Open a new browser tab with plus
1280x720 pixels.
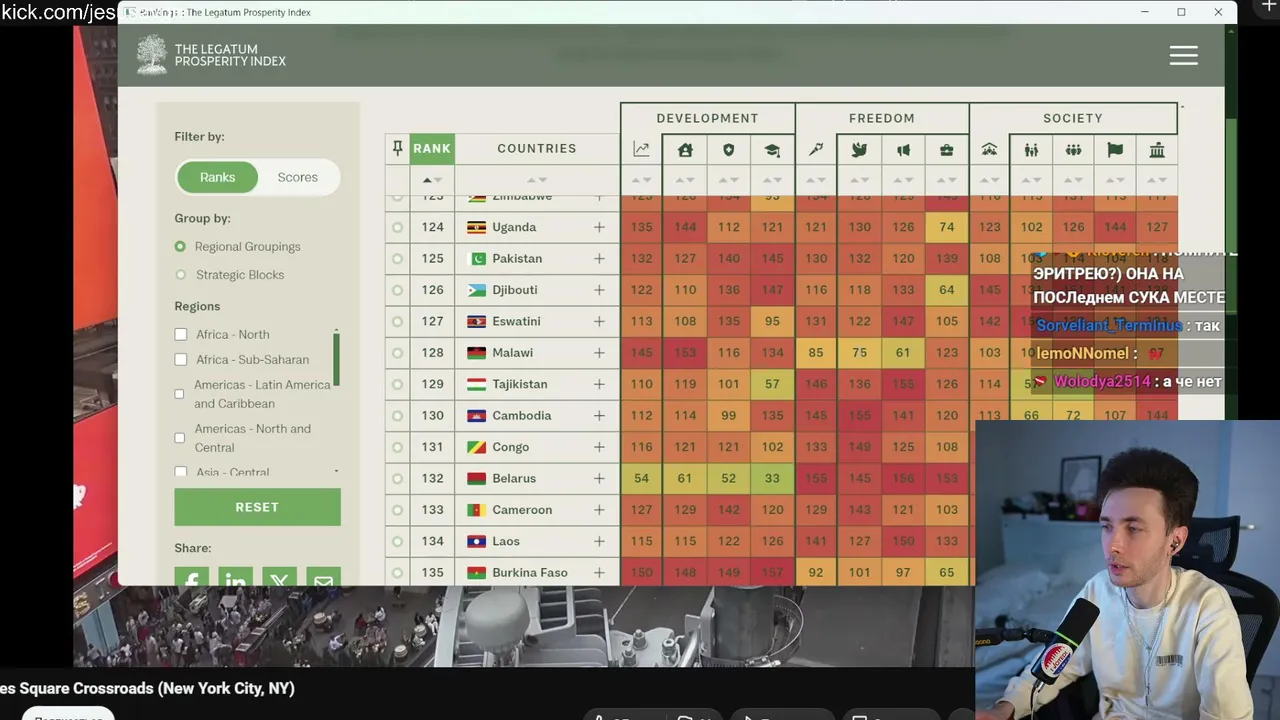1269,6
